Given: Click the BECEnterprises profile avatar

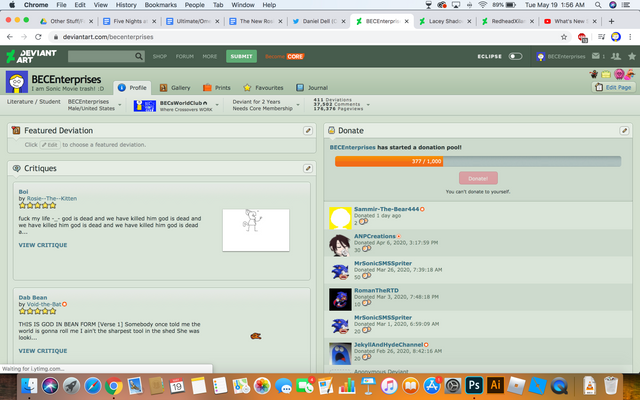Looking at the screenshot, I should [x=17, y=82].
